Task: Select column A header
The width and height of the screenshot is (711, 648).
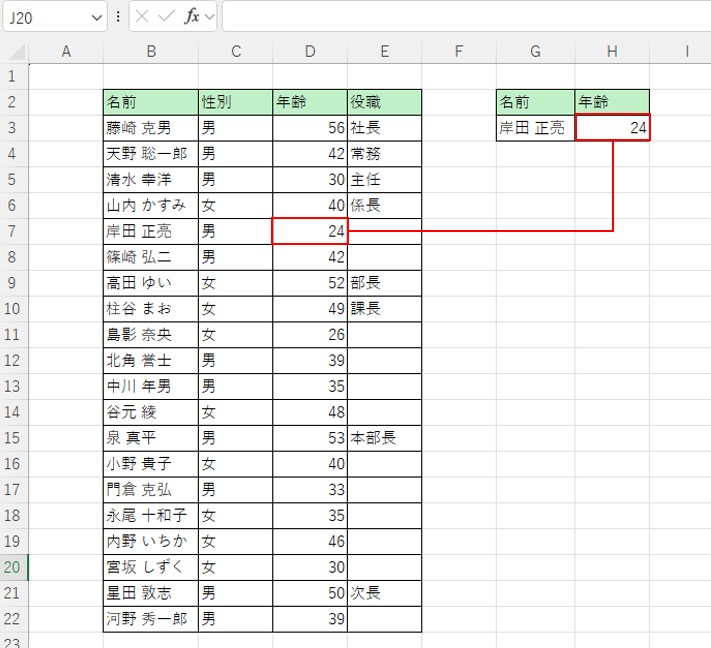Action: pyautogui.click(x=66, y=52)
